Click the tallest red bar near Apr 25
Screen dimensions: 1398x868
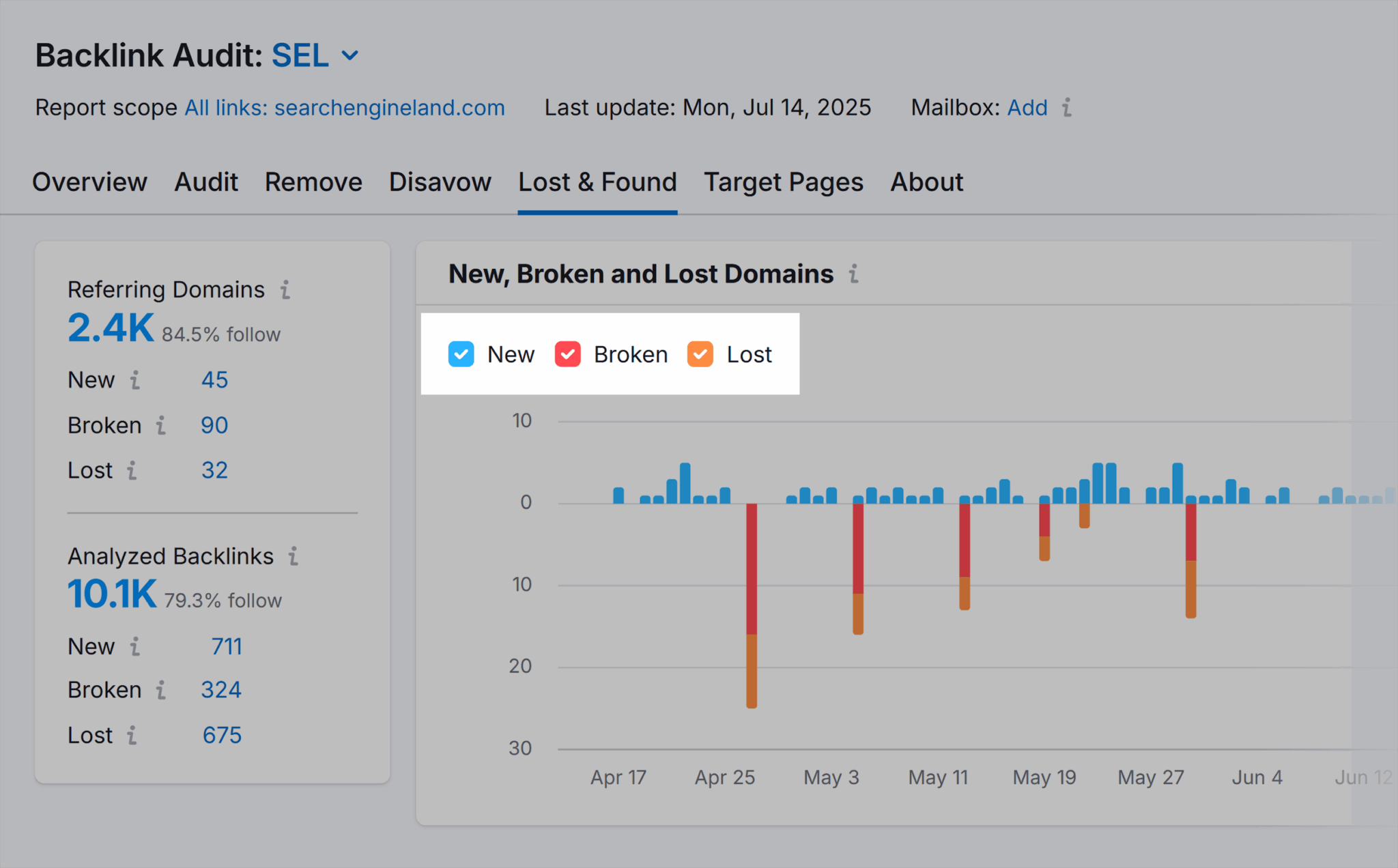click(752, 569)
